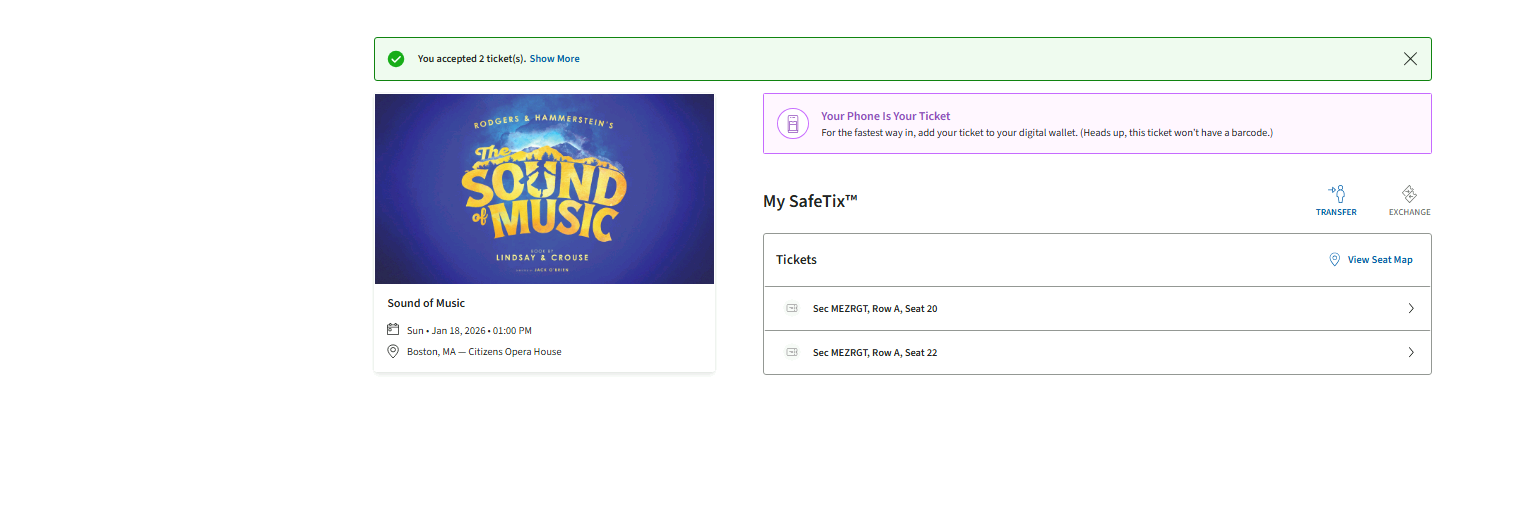Click the calendar icon beside the event date

click(x=393, y=330)
